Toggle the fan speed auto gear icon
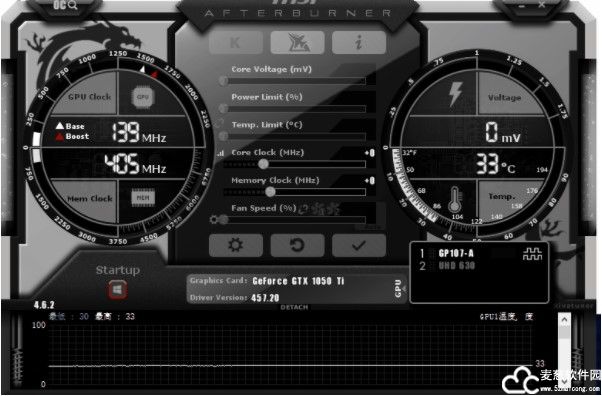The height and width of the screenshot is (396, 602). (x=213, y=220)
